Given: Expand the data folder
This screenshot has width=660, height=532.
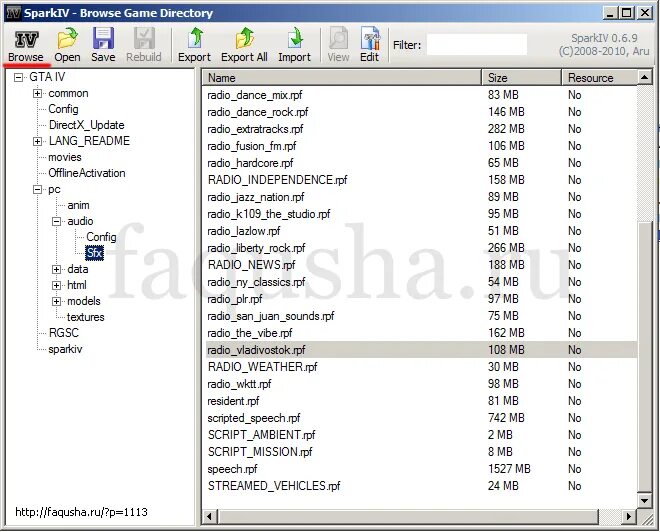Looking at the screenshot, I should pyautogui.click(x=56, y=269).
